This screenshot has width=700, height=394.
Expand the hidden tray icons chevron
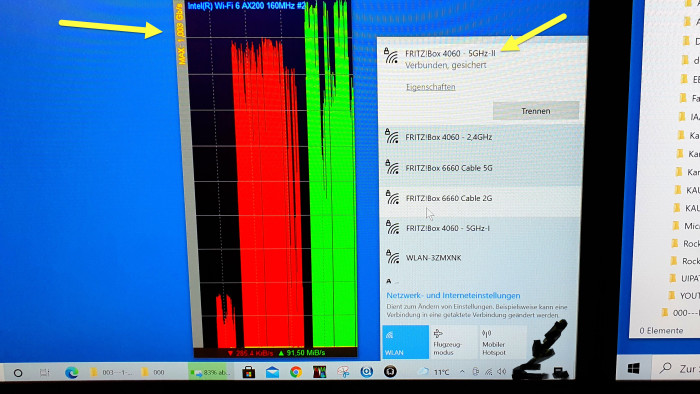[462, 371]
